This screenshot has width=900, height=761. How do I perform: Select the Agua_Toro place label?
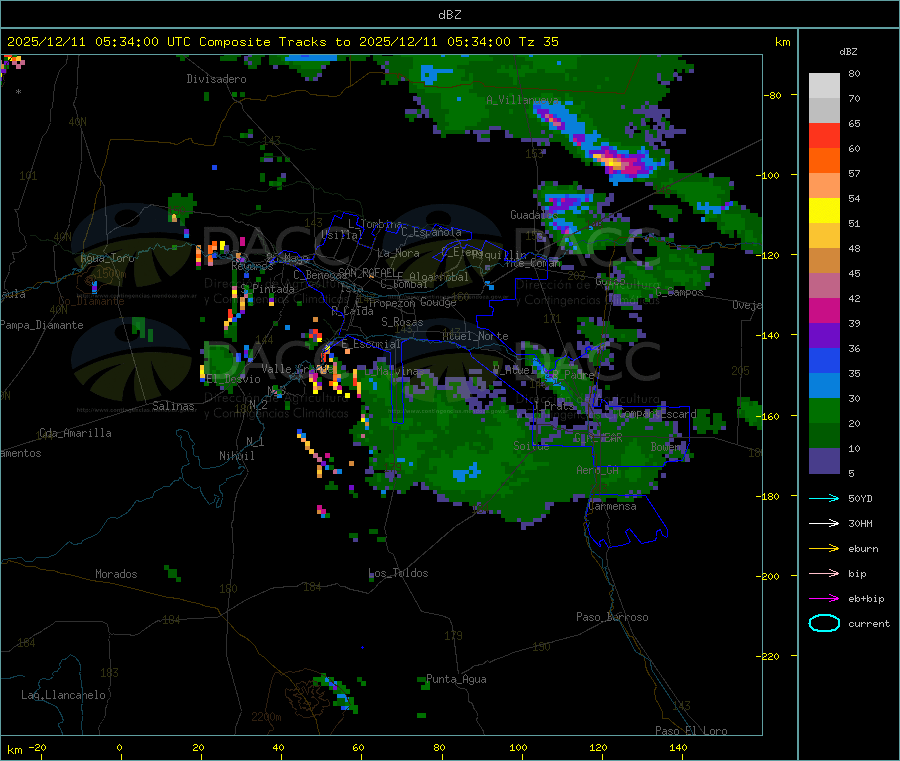(107, 258)
